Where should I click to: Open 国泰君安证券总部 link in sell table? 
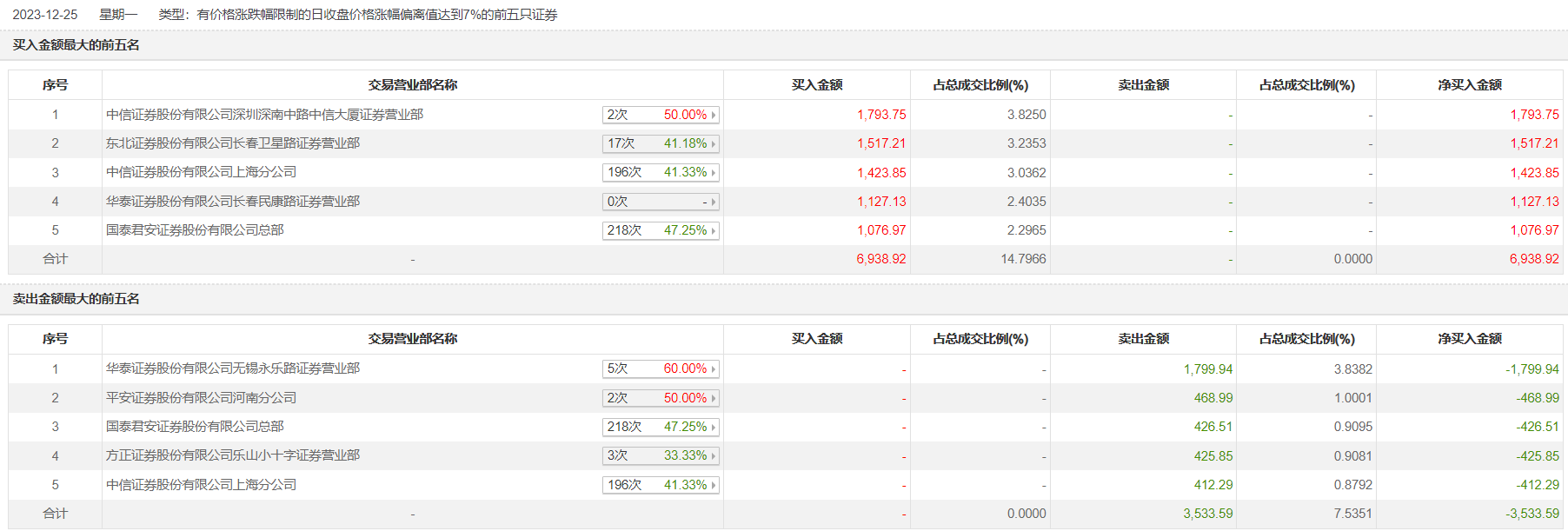(195, 427)
